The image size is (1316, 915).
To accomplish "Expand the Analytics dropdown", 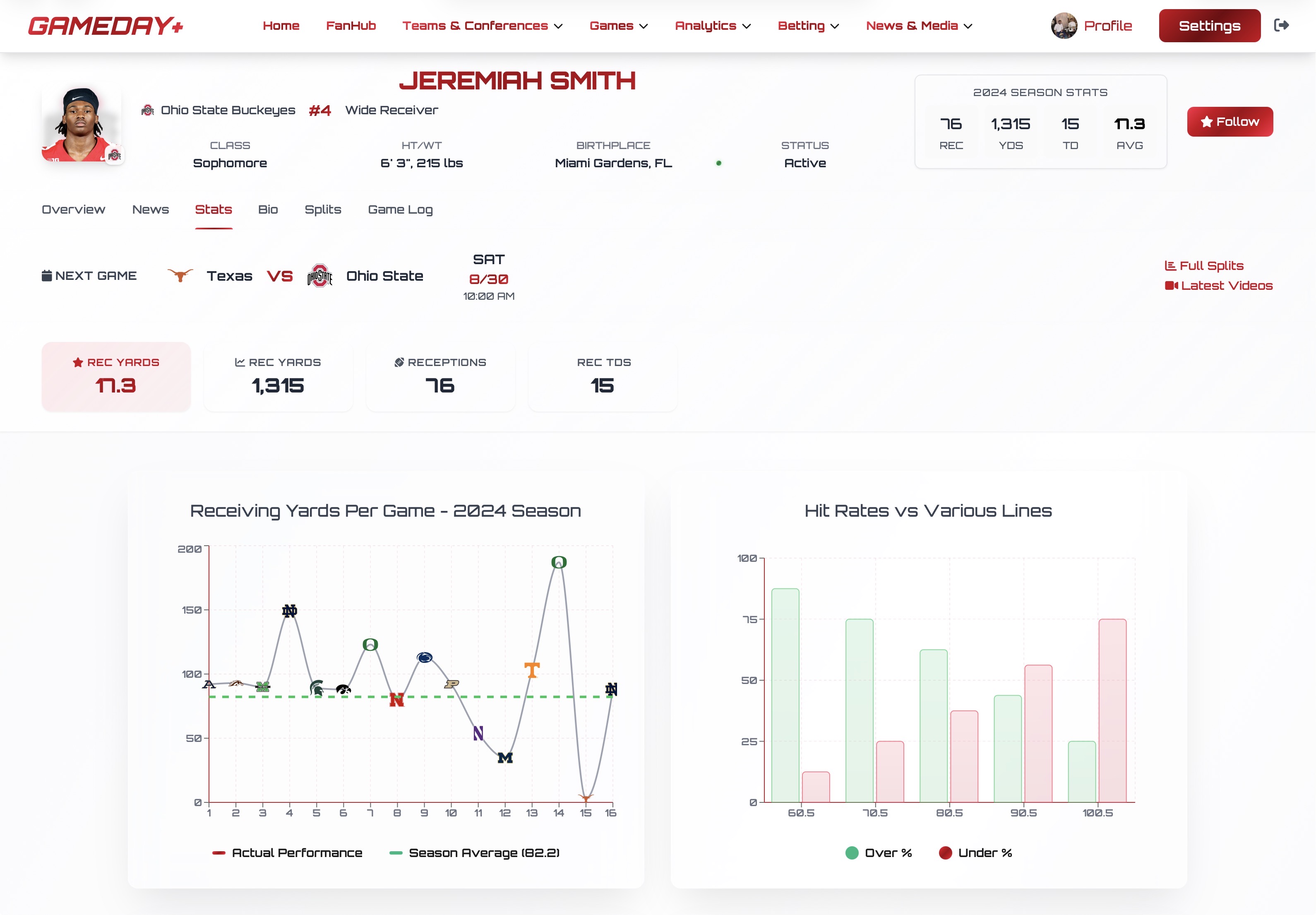I will 713,26.
